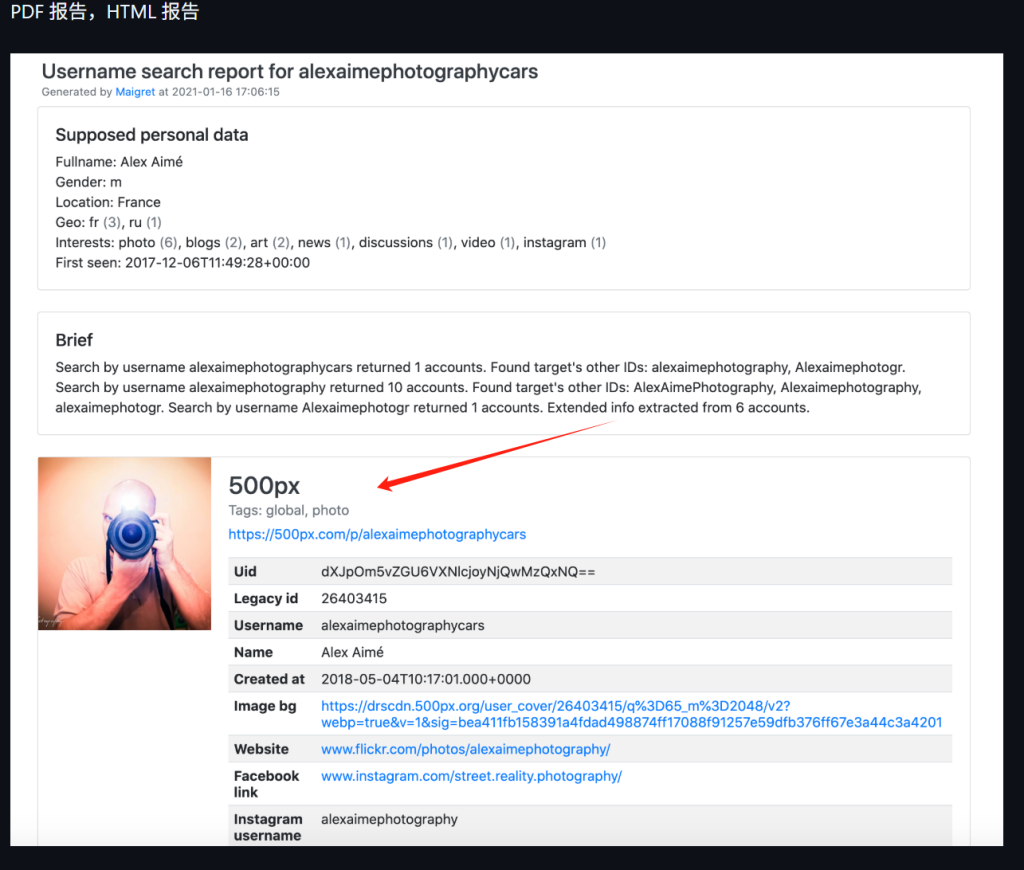Screen dimensions: 1024x870
Task: Click the 'Generated by' timestamp 2021-01-16 17:06:15
Action: tap(225, 92)
